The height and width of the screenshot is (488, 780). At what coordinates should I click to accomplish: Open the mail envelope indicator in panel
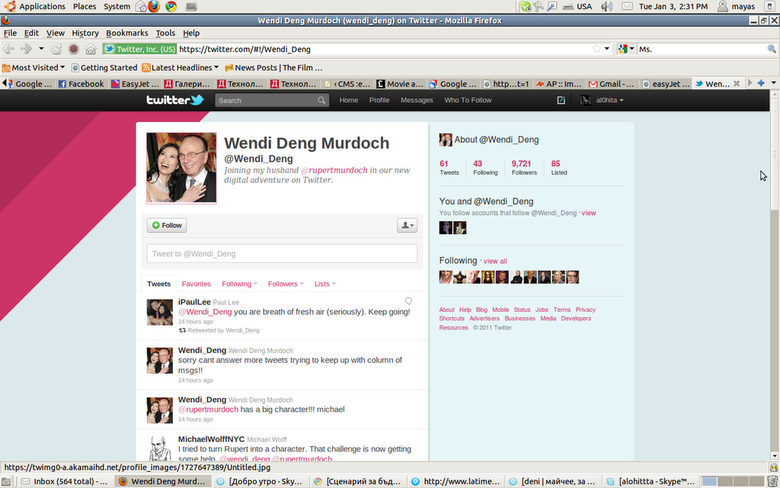pos(627,6)
